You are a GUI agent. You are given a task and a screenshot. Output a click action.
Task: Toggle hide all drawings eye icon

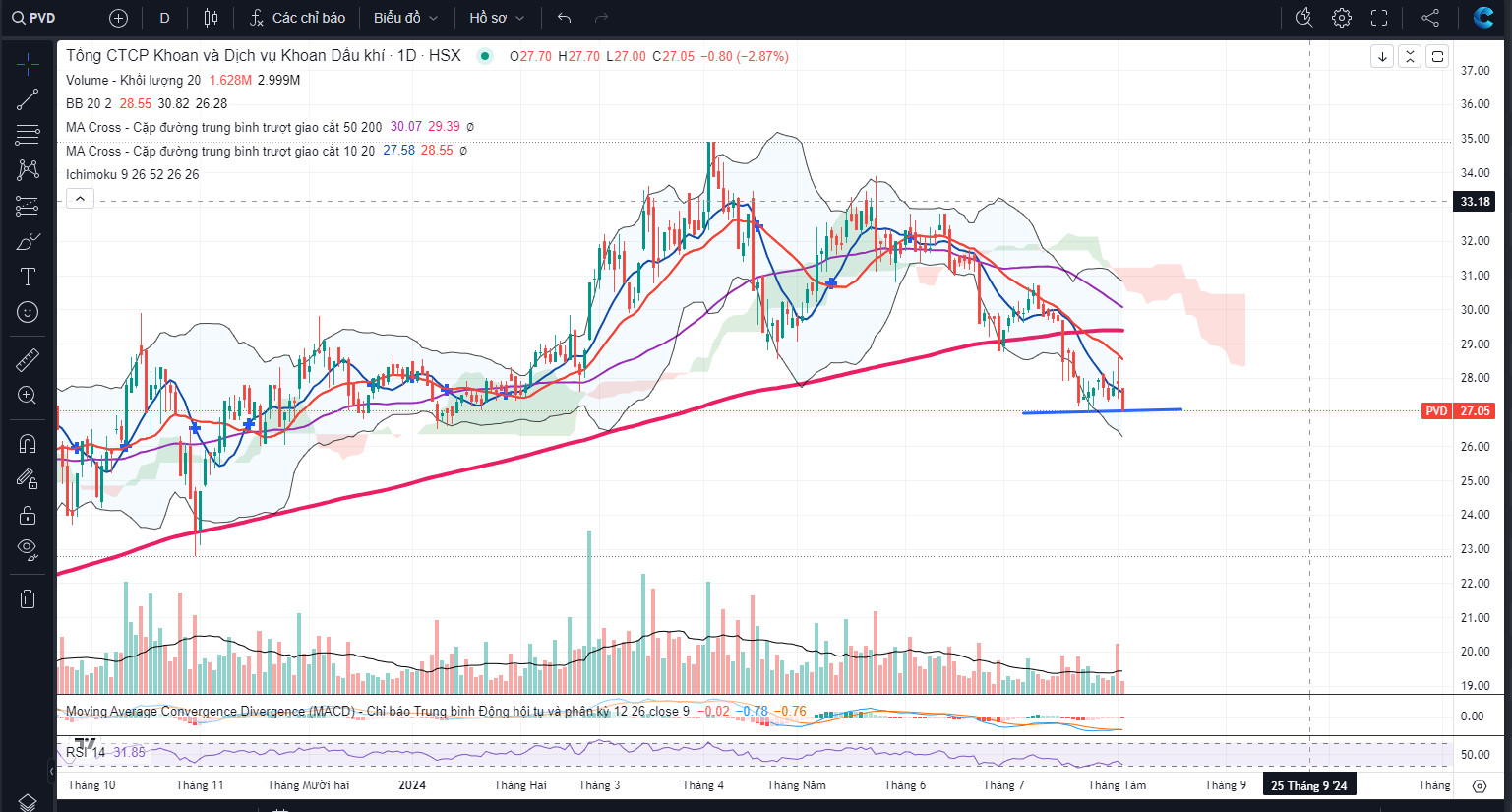[x=28, y=550]
